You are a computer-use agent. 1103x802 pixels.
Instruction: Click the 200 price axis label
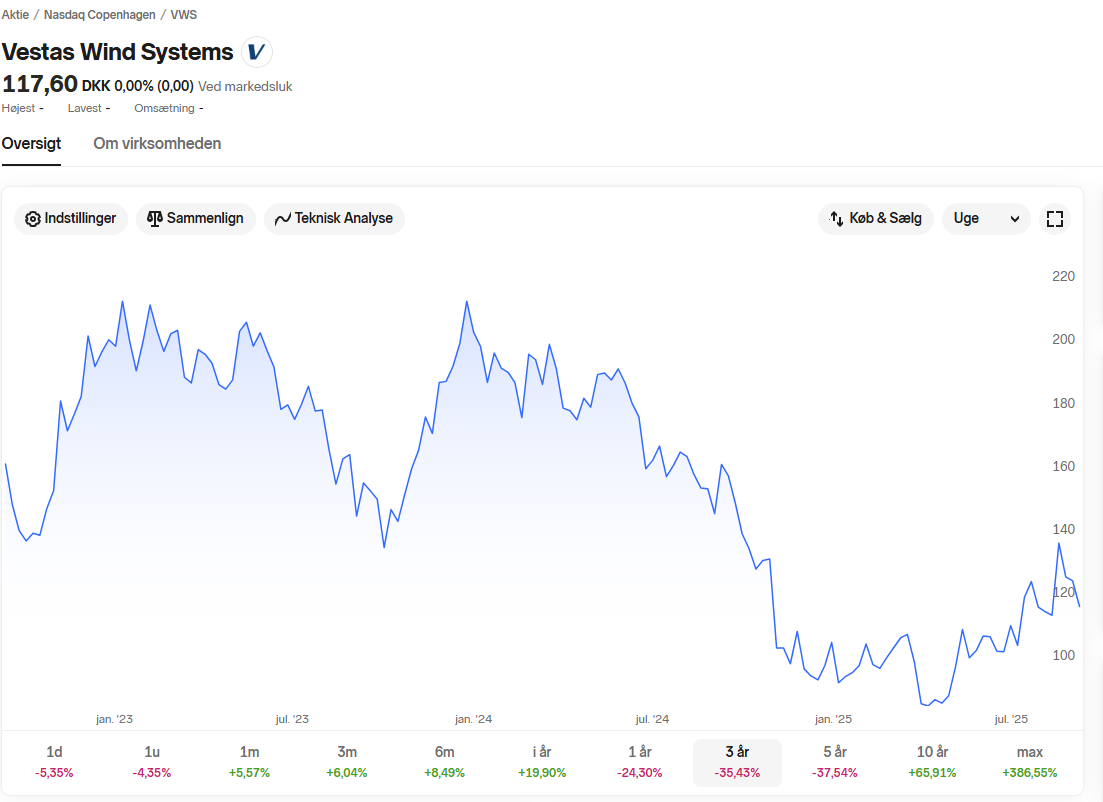pyautogui.click(x=1063, y=339)
